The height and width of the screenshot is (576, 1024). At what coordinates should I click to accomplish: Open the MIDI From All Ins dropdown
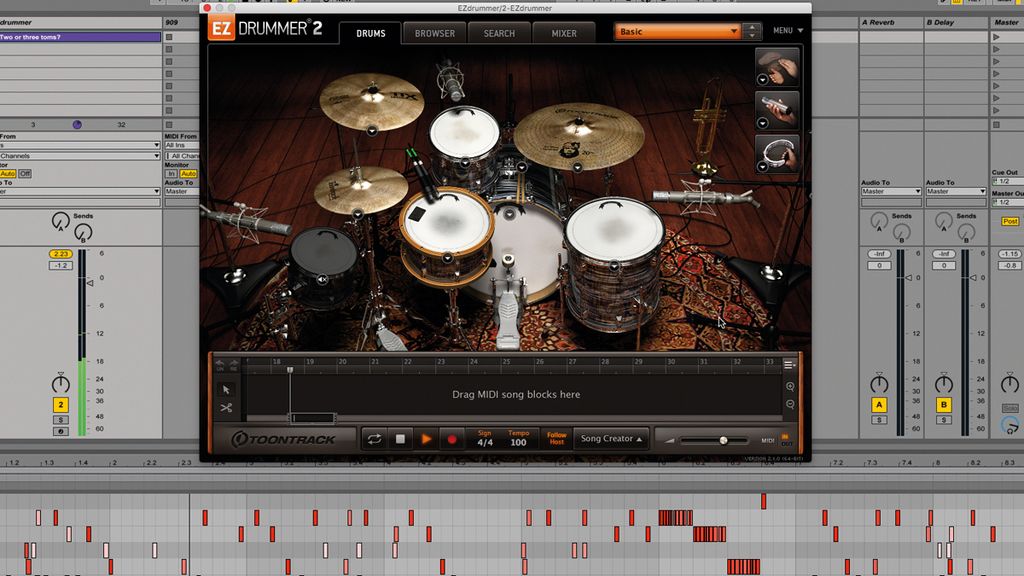point(180,144)
